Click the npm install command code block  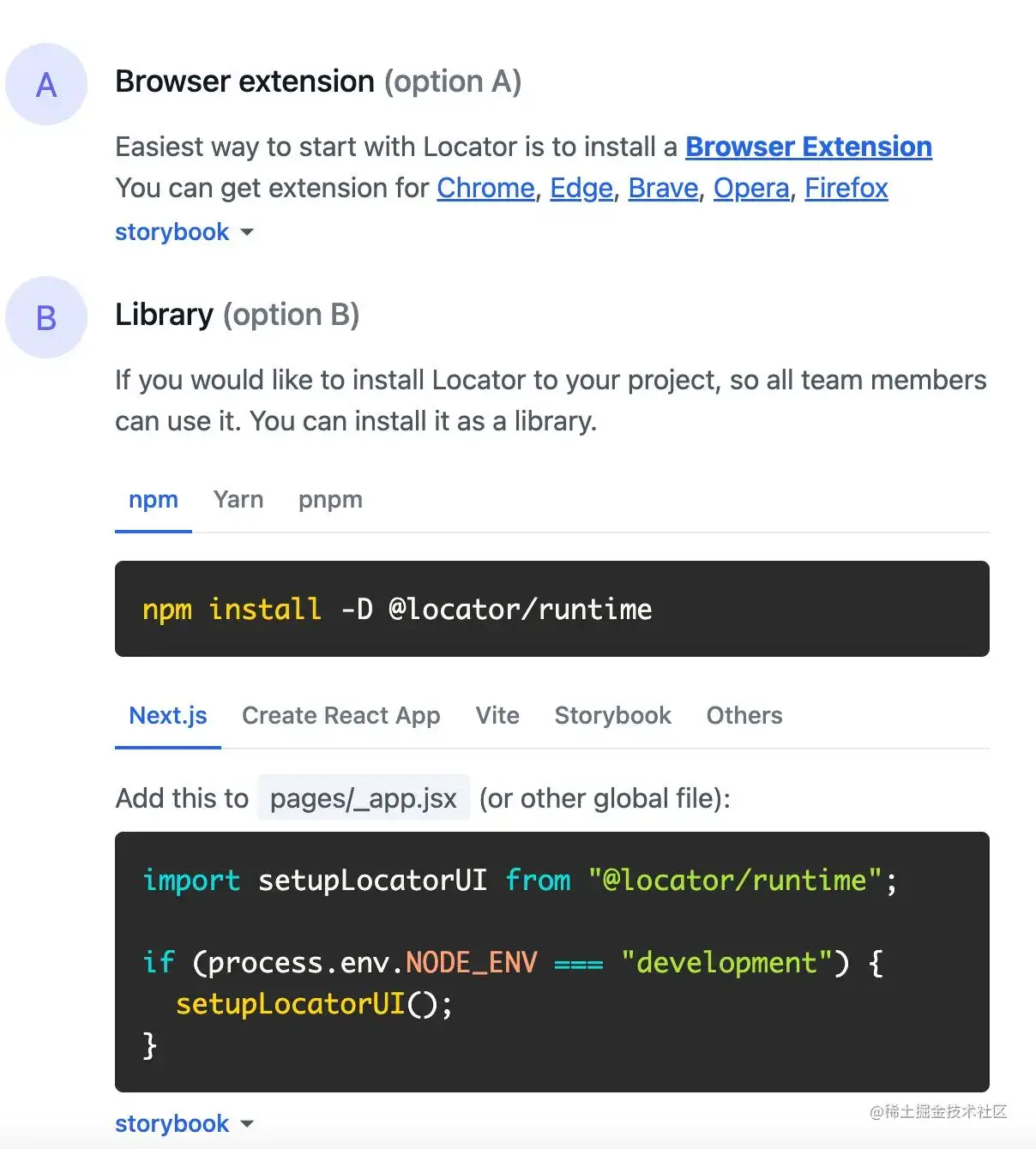pyautogui.click(x=552, y=609)
